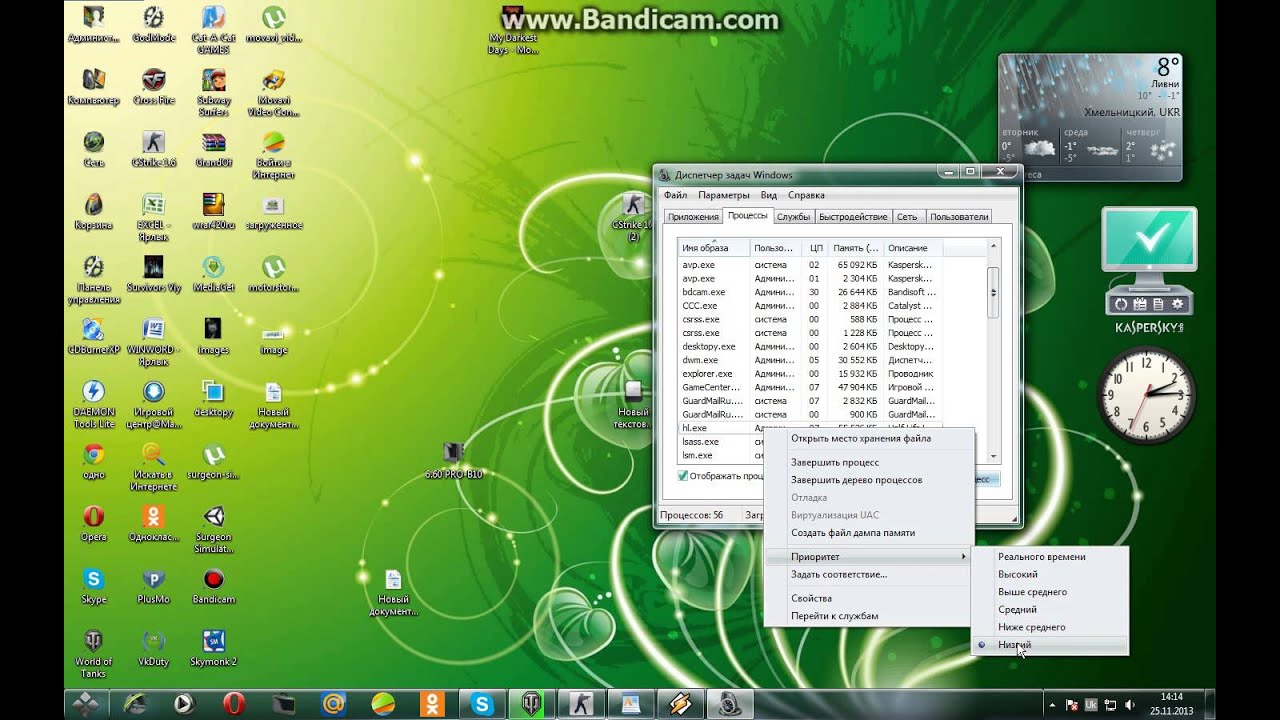
Task: Open the GodMode desktop icon
Action: [x=153, y=25]
